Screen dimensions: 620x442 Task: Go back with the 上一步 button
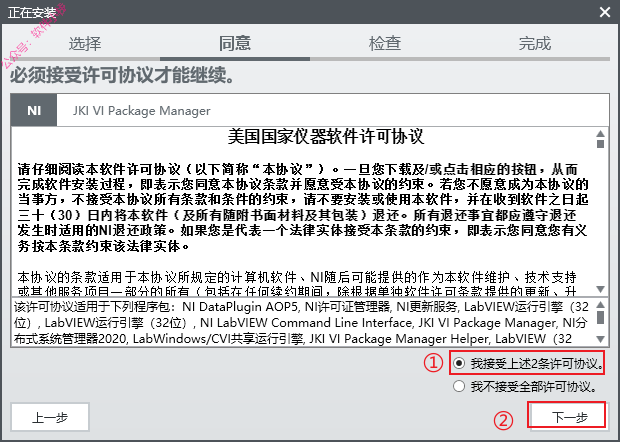pos(50,417)
